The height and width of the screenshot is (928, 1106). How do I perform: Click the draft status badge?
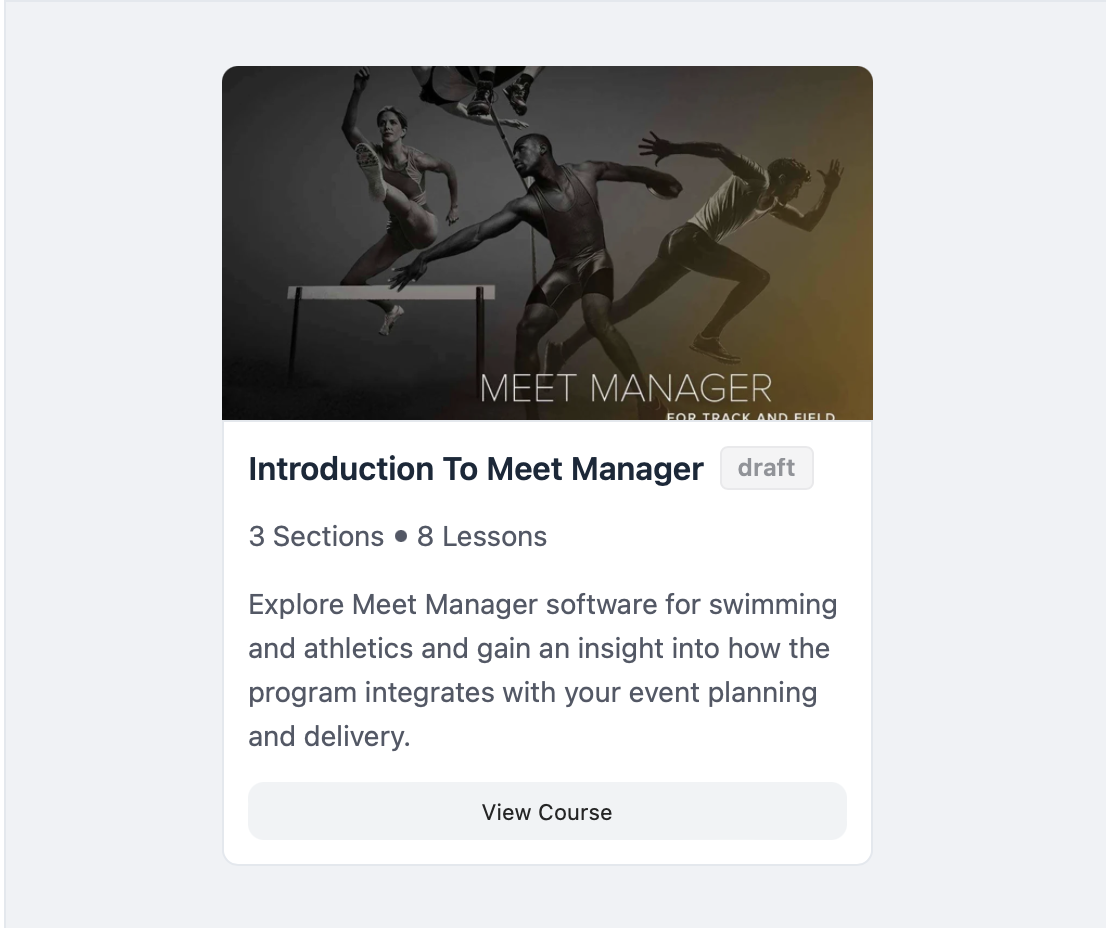pyautogui.click(x=766, y=468)
